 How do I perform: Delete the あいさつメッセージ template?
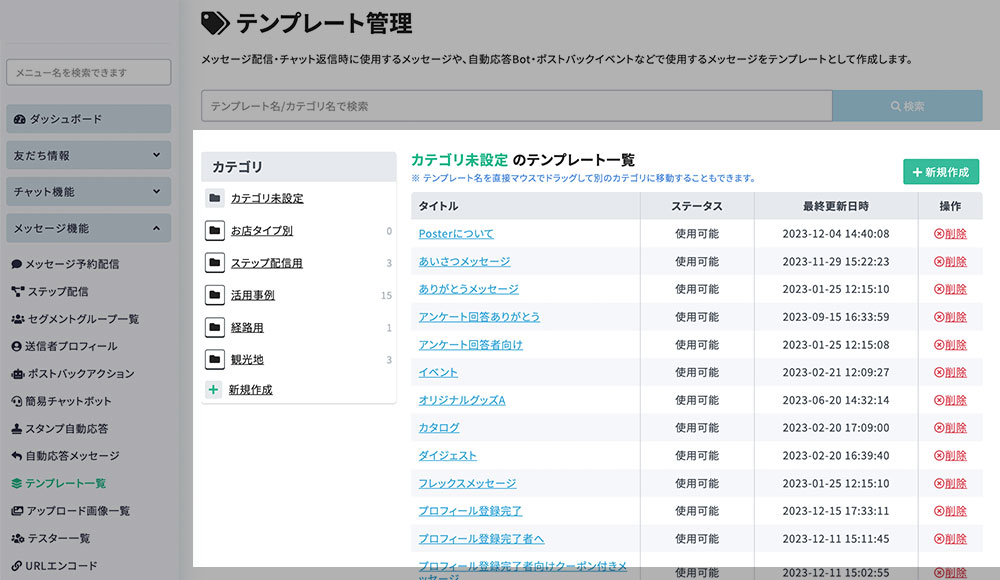[950, 262]
